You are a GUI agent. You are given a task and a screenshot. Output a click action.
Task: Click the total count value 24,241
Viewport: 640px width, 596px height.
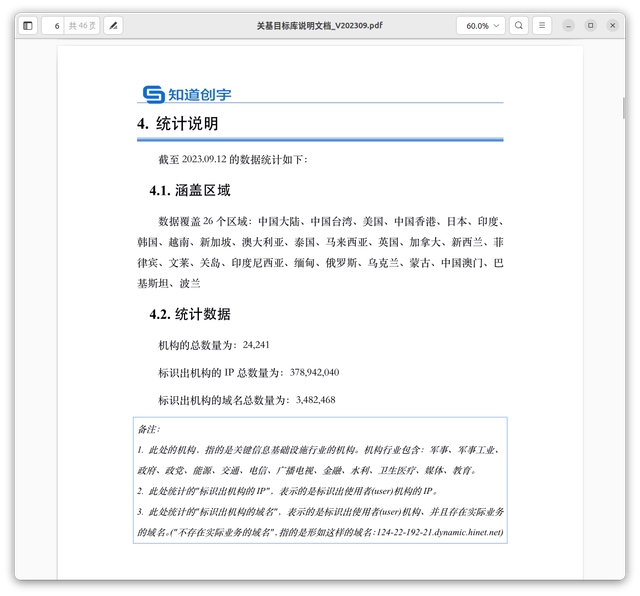click(x=256, y=345)
